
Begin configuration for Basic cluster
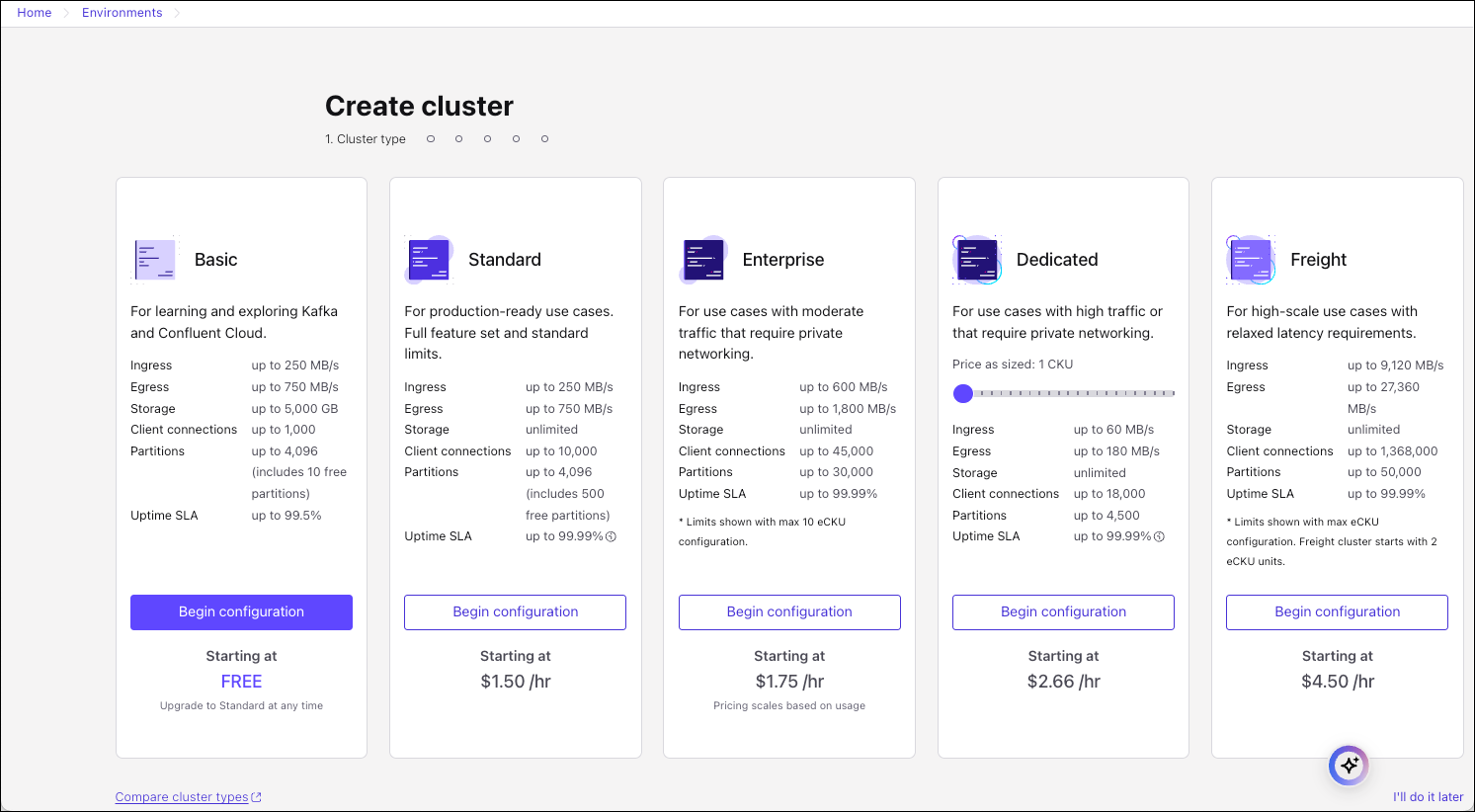point(241,612)
